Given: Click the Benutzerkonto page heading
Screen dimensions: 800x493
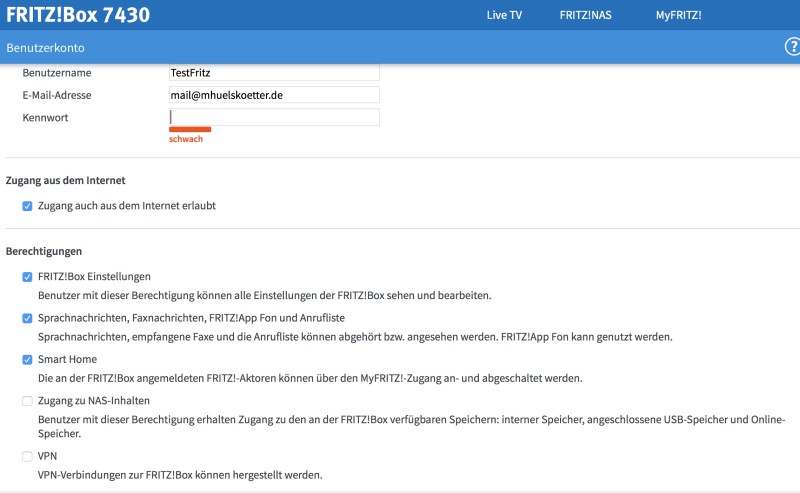Looking at the screenshot, I should (45, 48).
